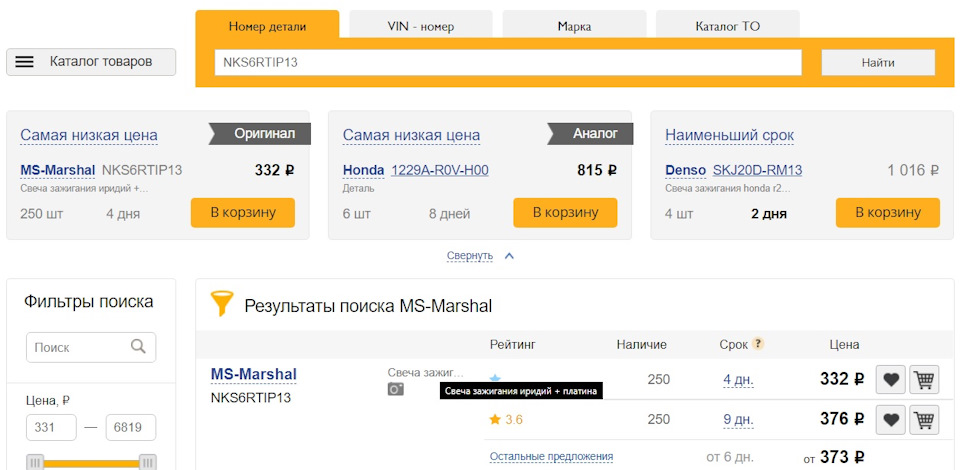Click the minimum price field showing 331

[x=51, y=428]
